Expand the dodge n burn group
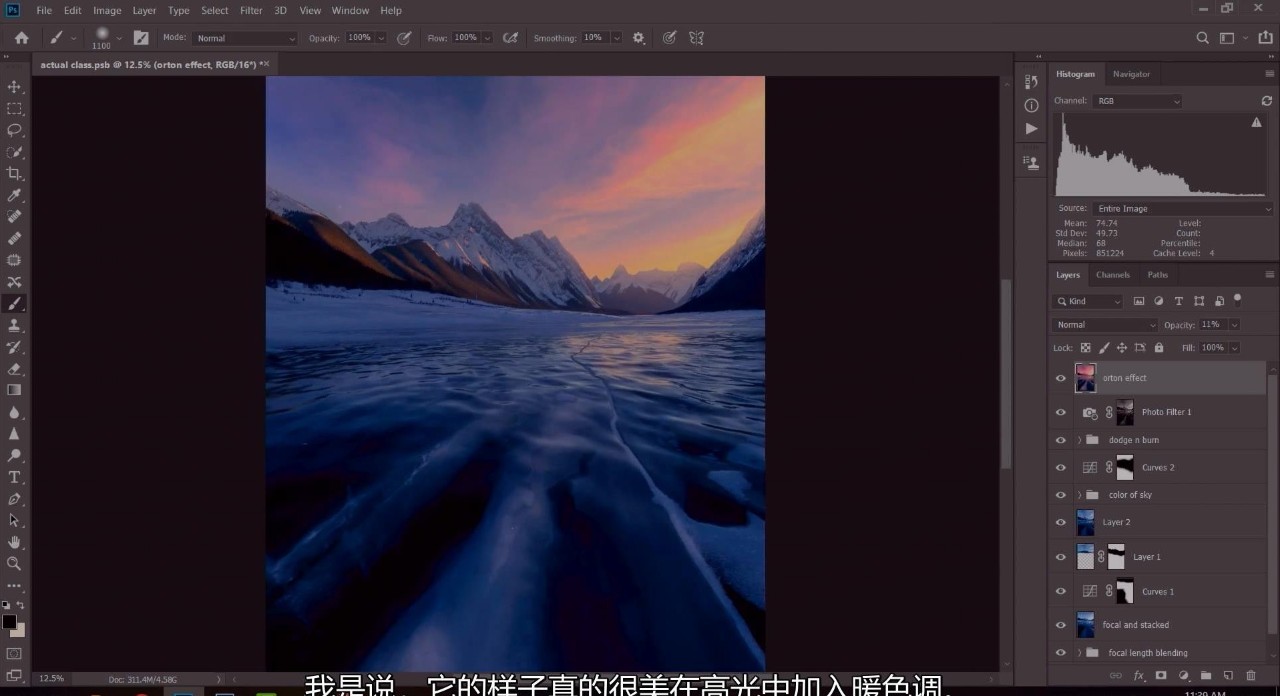The height and width of the screenshot is (696, 1280). [1079, 440]
